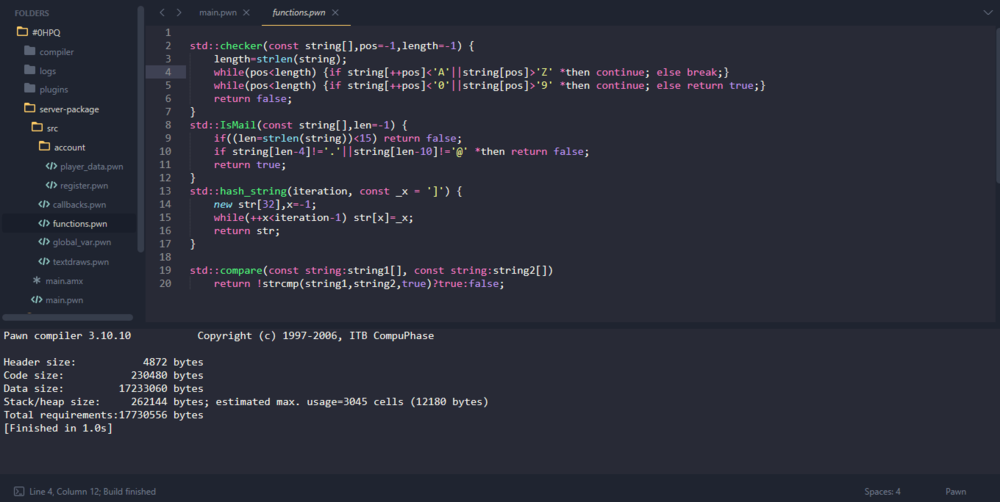Click the FOLDERS sidebar heading
Screen dimensions: 1000x502
[32, 13]
